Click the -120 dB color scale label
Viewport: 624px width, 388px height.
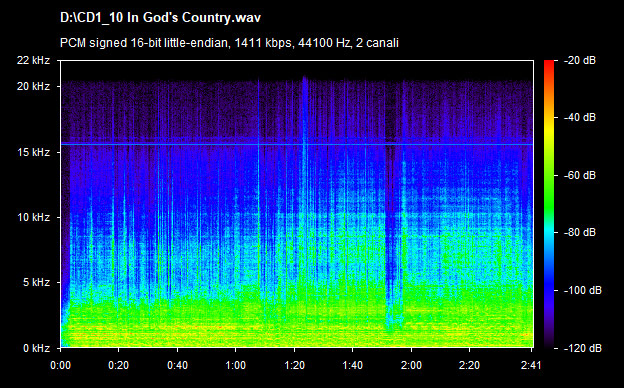point(583,348)
